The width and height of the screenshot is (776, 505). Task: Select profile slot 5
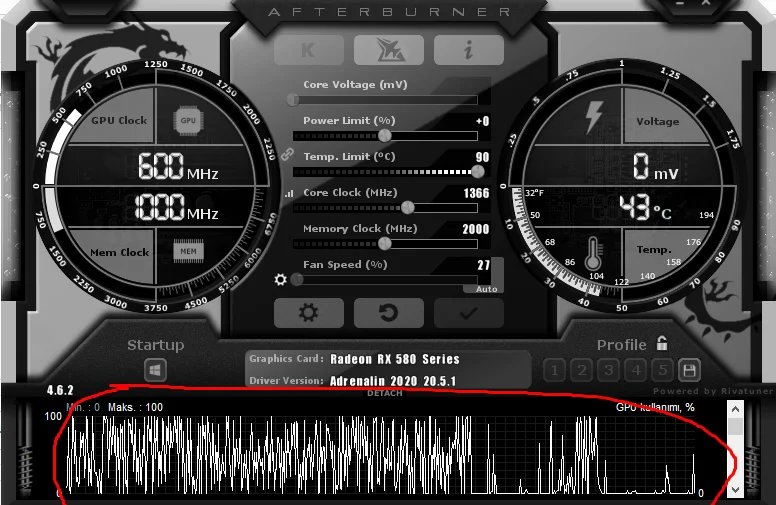click(663, 370)
